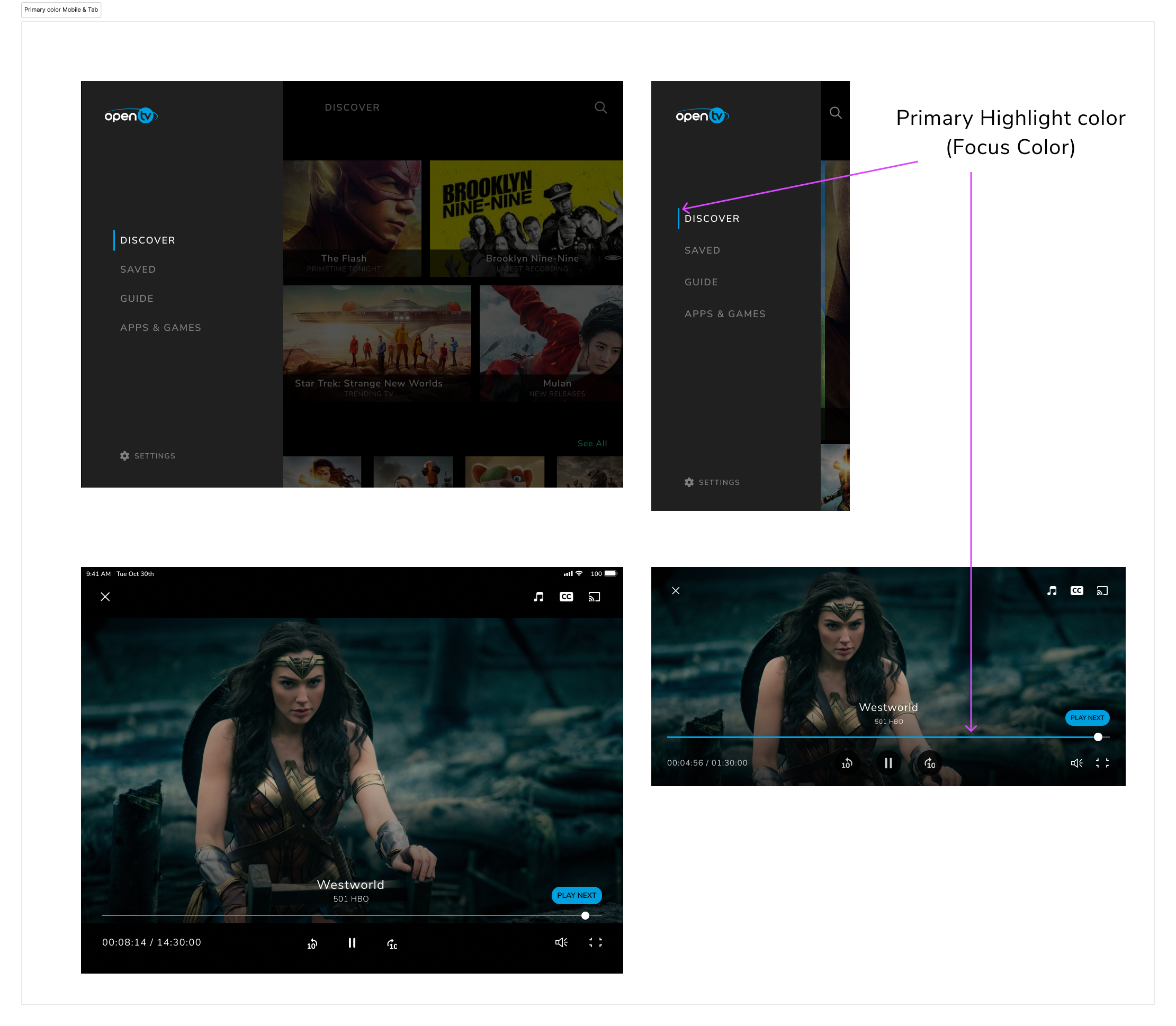Open audio tracks in tablet player
The width and height of the screenshot is (1176, 1026).
(x=538, y=597)
